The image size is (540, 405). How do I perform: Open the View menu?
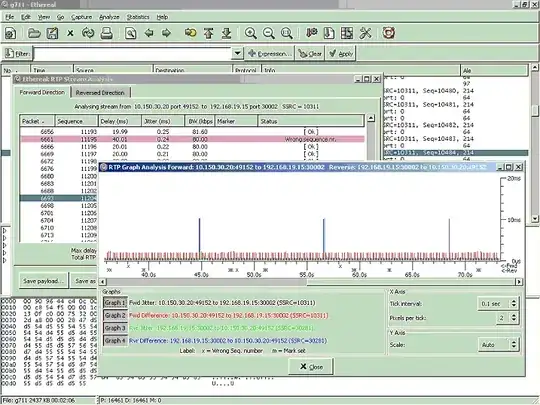[x=44, y=17]
